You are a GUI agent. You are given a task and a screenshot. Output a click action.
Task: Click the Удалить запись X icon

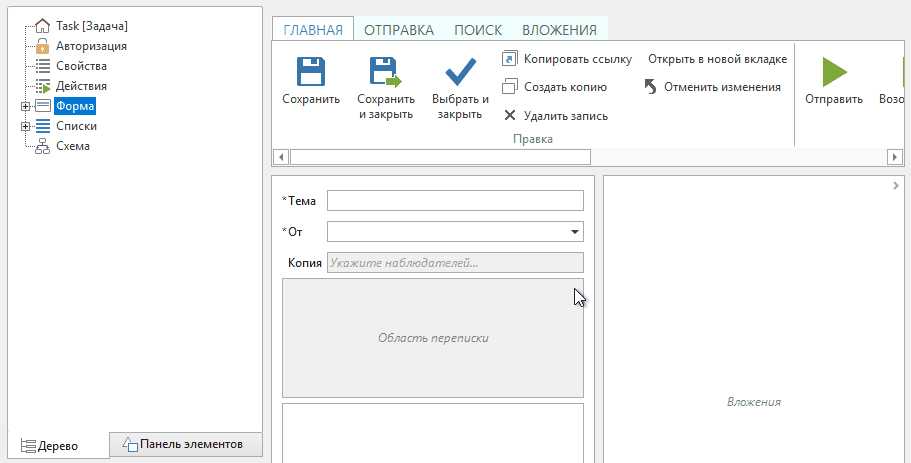pos(510,115)
